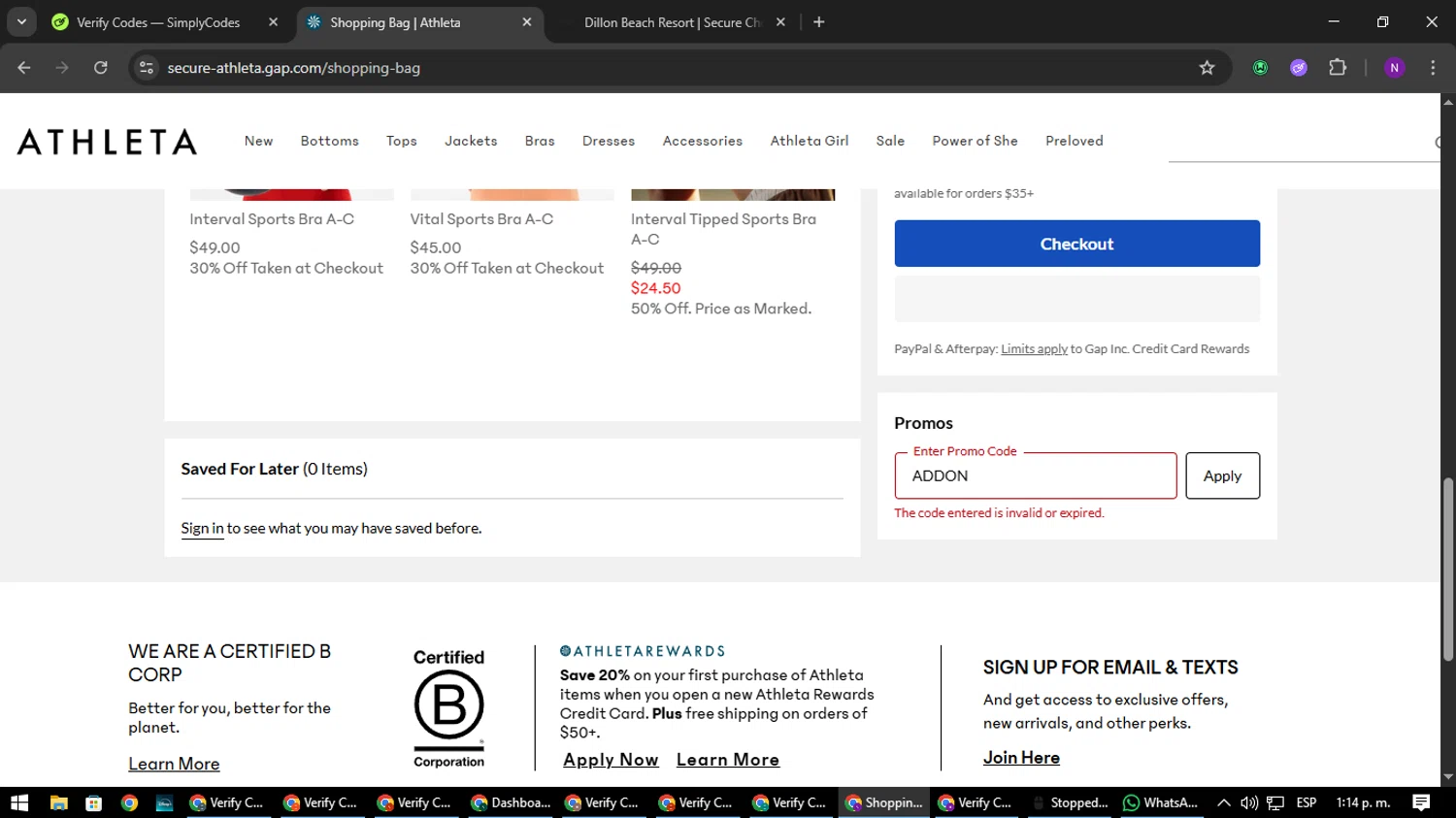This screenshot has height=818, width=1456.
Task: Open the Limits apply link
Action: [x=1034, y=349]
